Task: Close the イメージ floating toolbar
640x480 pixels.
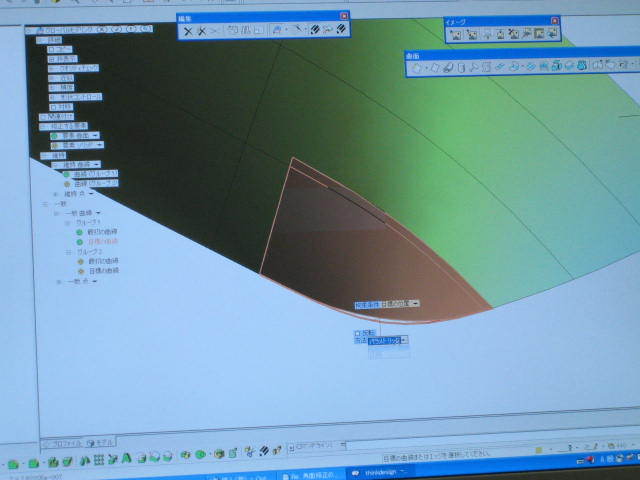Action: [554, 20]
